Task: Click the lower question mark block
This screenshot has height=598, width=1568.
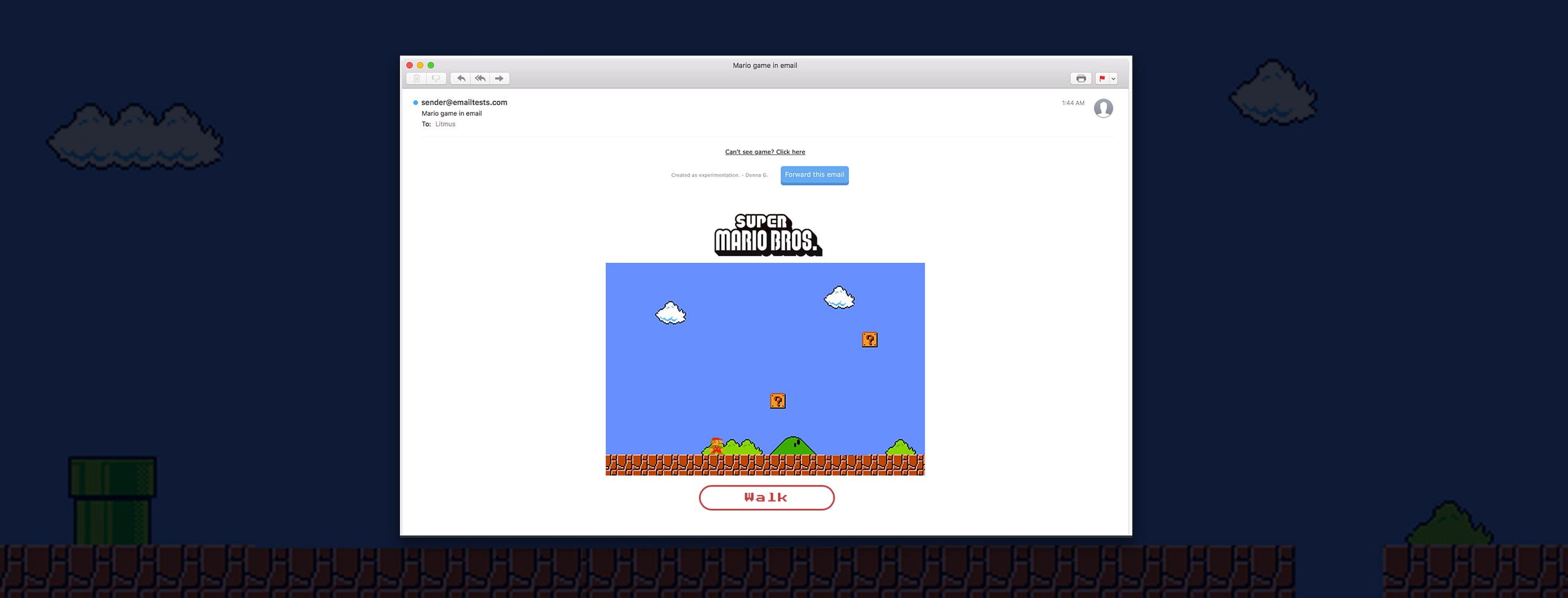Action: [777, 401]
